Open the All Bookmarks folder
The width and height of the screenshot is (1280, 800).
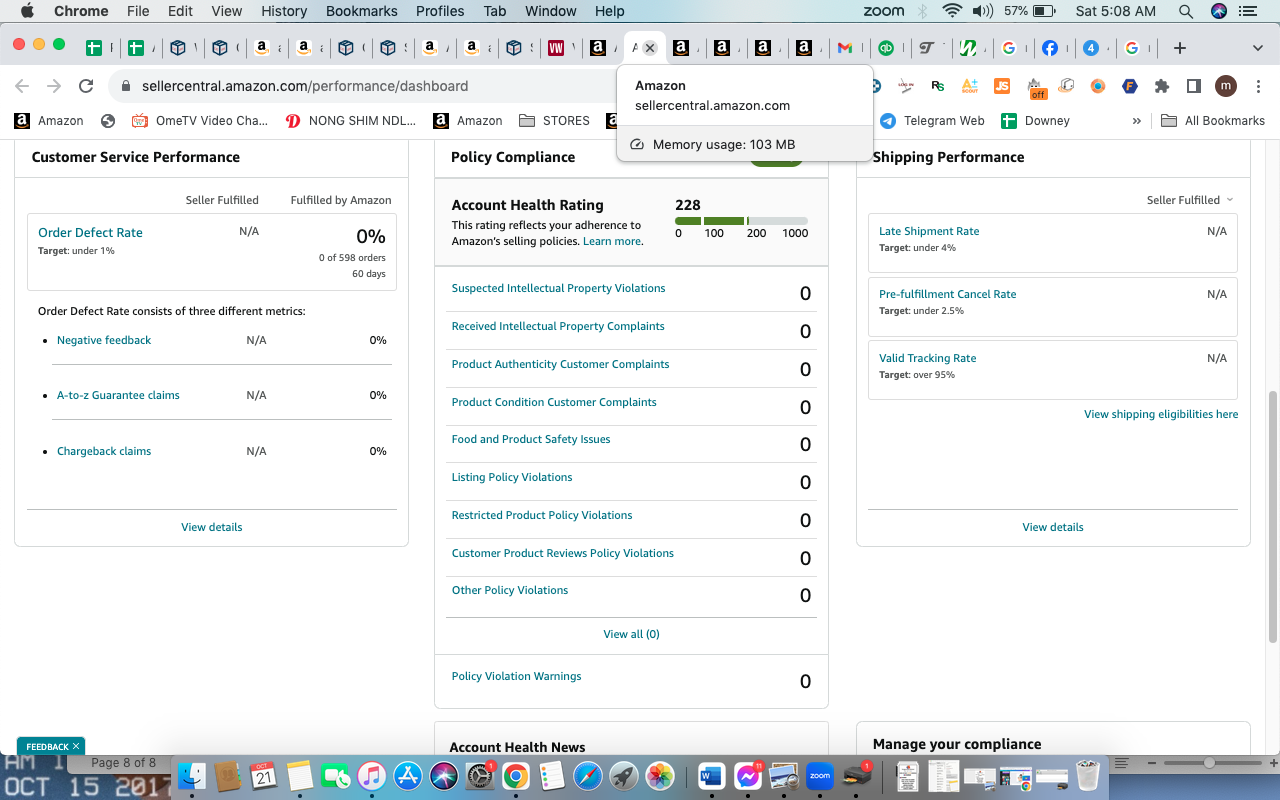point(1213,121)
